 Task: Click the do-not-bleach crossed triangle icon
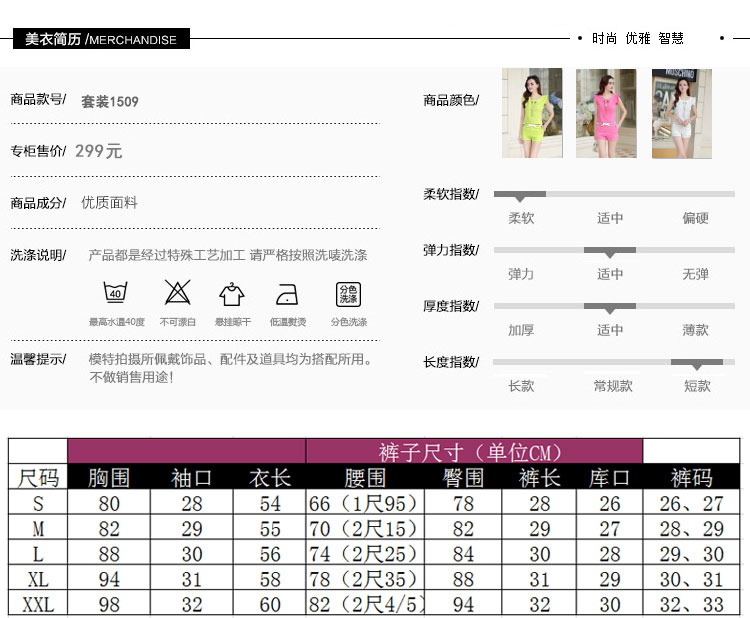point(178,293)
